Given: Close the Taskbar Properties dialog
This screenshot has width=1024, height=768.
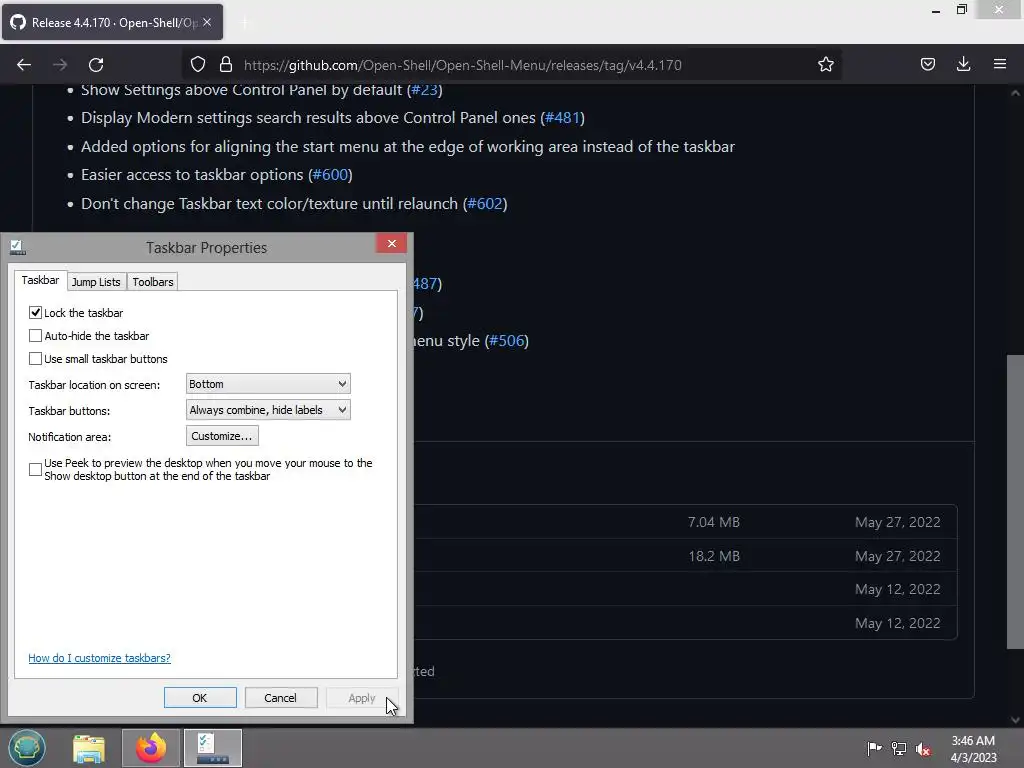Looking at the screenshot, I should (391, 244).
